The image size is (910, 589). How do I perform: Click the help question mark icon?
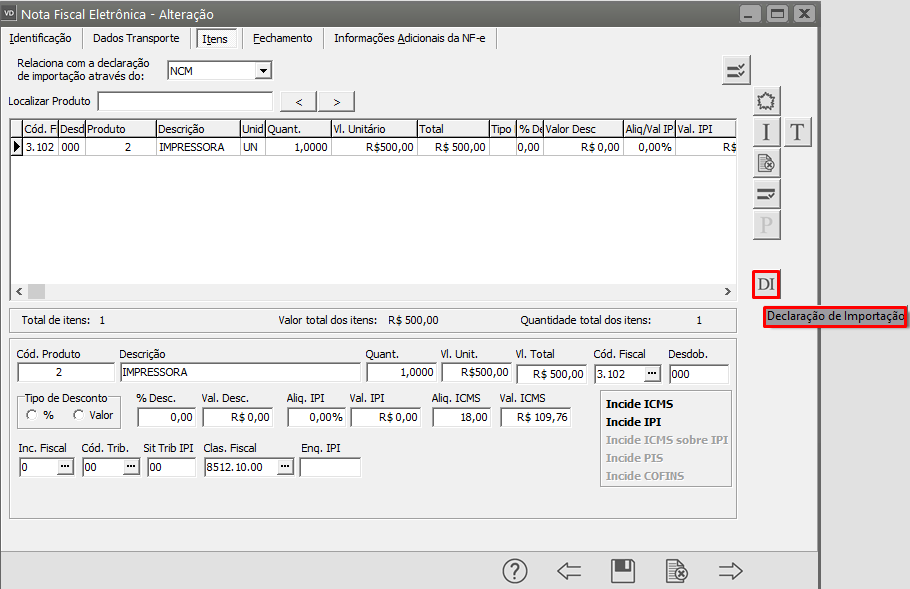pyautogui.click(x=514, y=571)
